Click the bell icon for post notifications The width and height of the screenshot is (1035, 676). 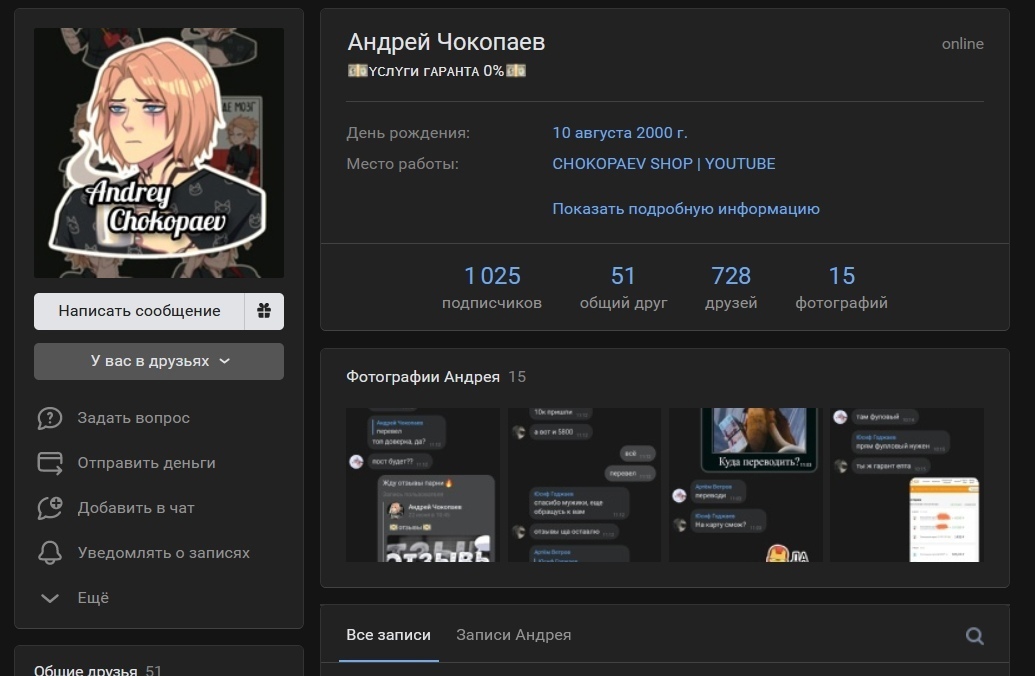coord(50,553)
